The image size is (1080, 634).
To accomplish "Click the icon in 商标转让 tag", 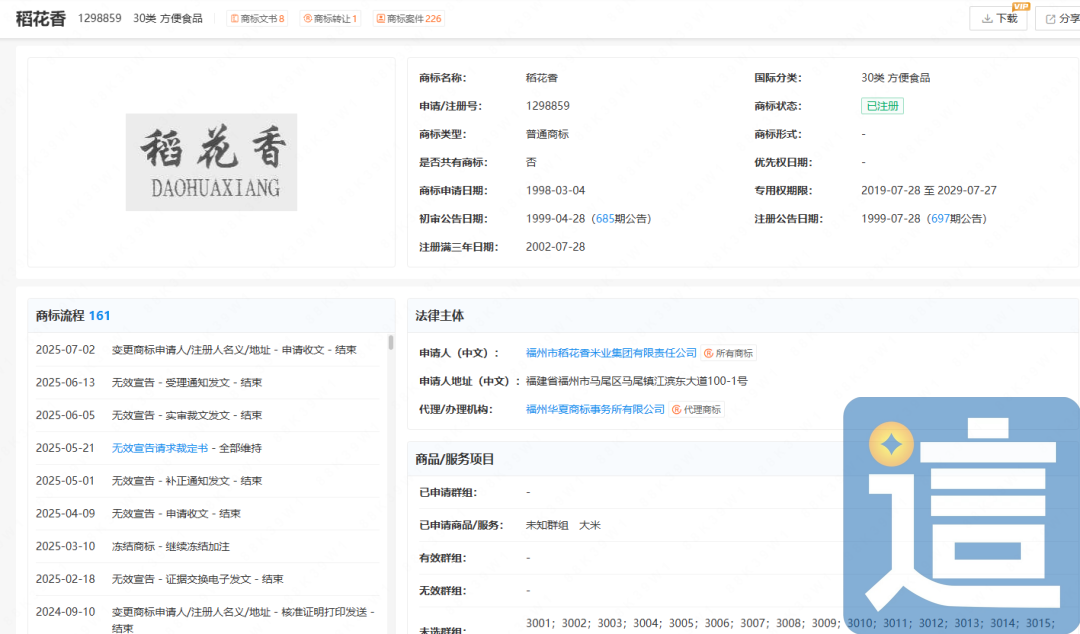I will click(307, 19).
